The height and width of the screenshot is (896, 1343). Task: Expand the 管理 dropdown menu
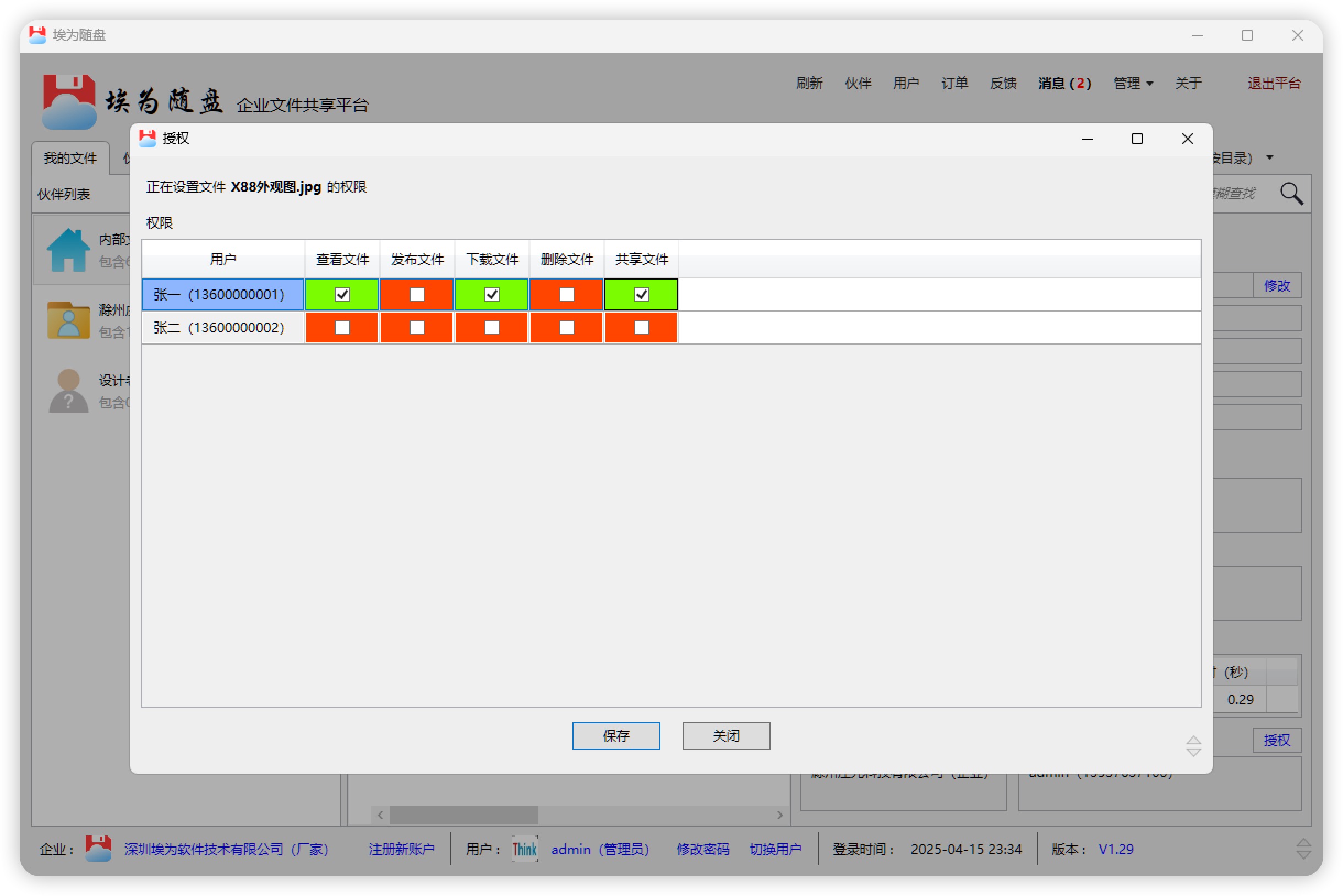pyautogui.click(x=1133, y=84)
